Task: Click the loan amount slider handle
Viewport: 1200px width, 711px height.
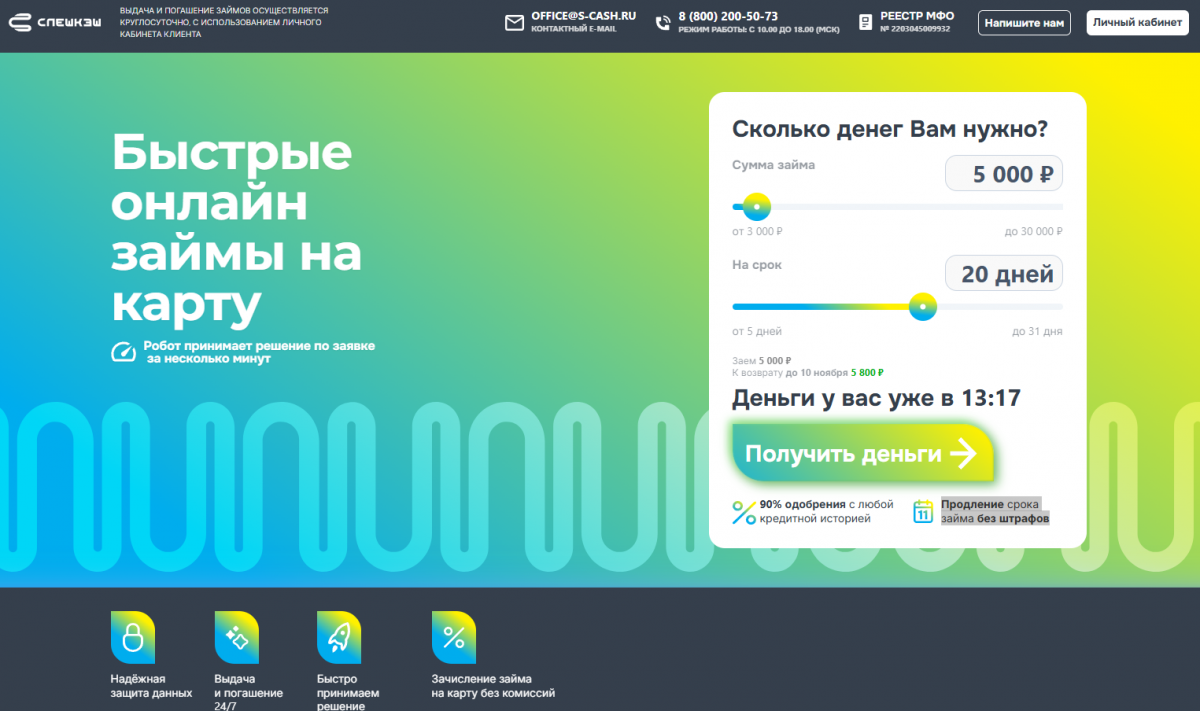Action: point(757,207)
